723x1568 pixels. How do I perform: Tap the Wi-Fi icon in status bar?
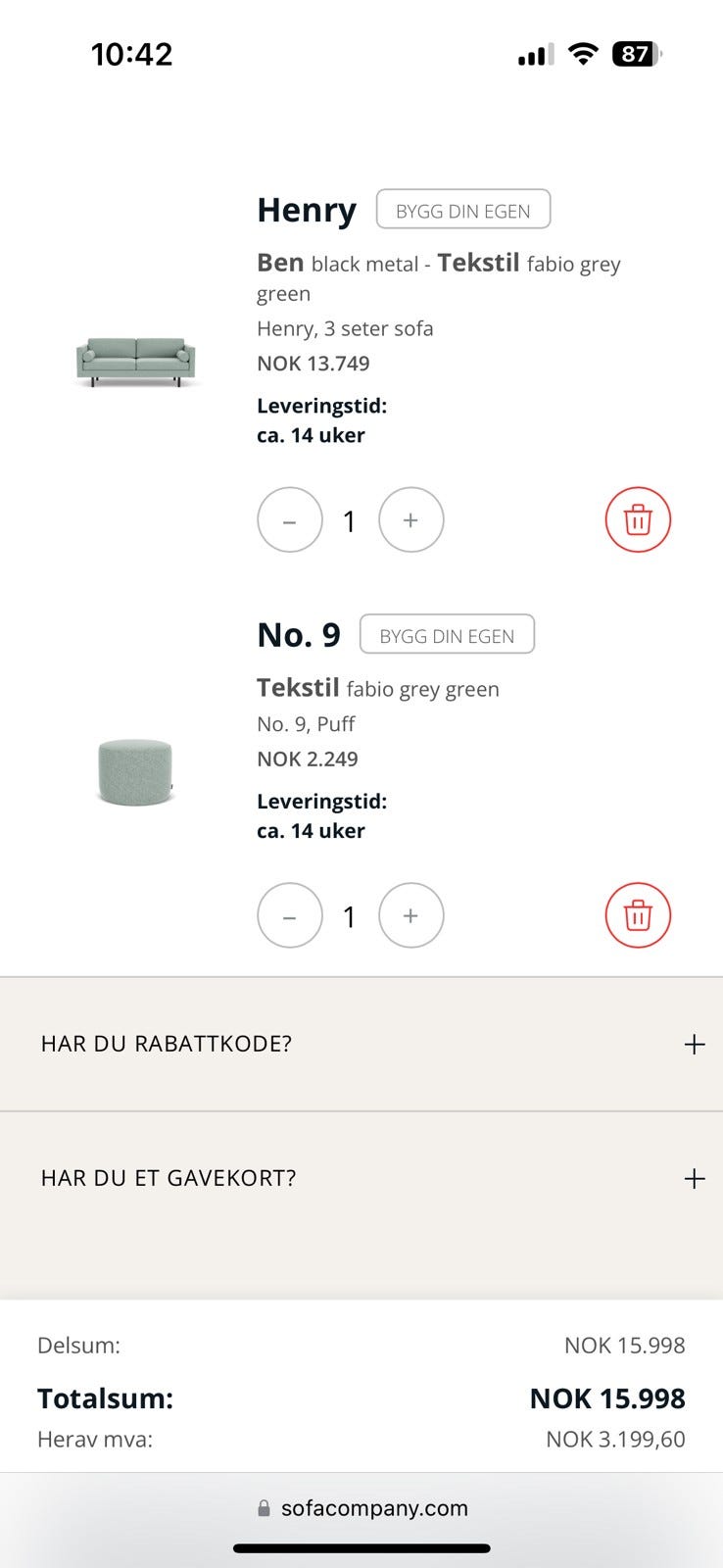coord(583,54)
